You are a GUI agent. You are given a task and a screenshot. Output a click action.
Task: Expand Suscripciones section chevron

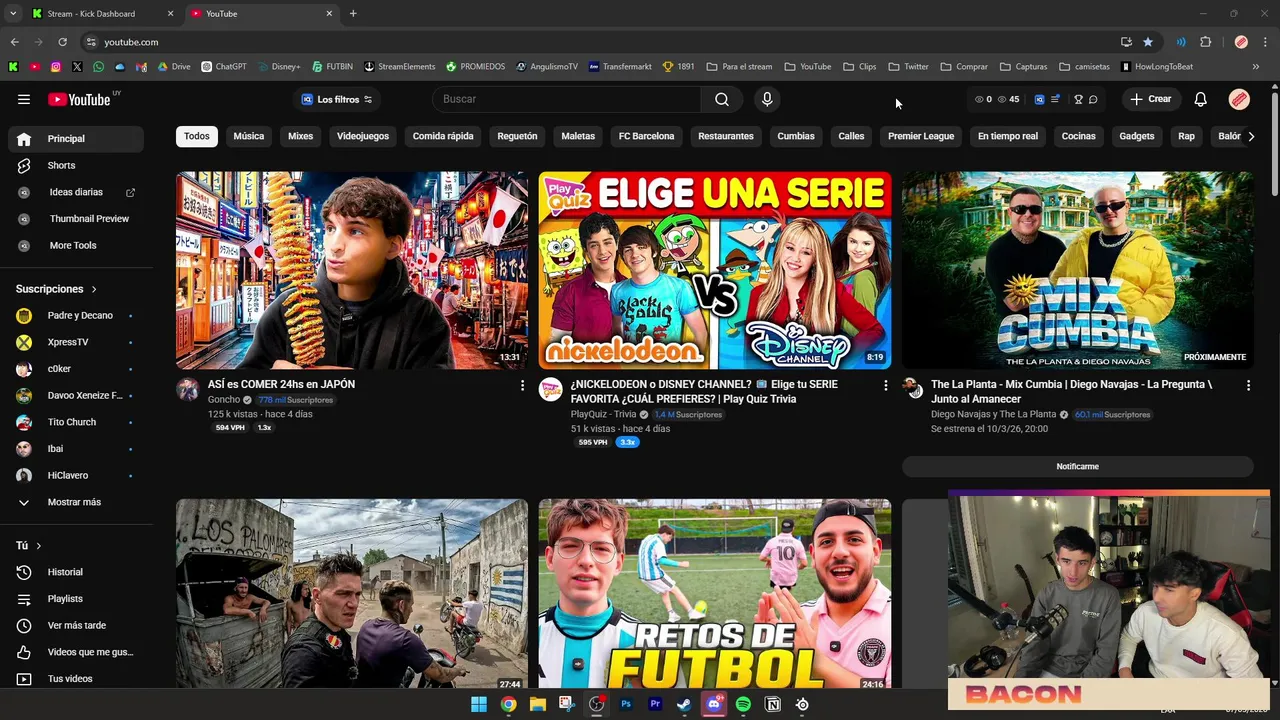(94, 289)
